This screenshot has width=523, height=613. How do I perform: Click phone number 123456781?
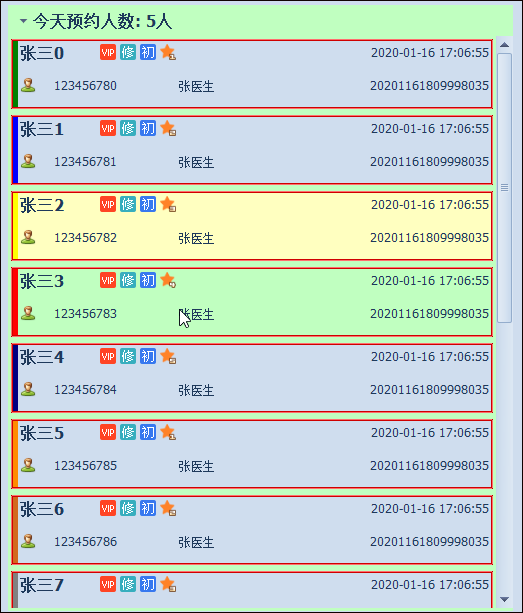pos(85,161)
